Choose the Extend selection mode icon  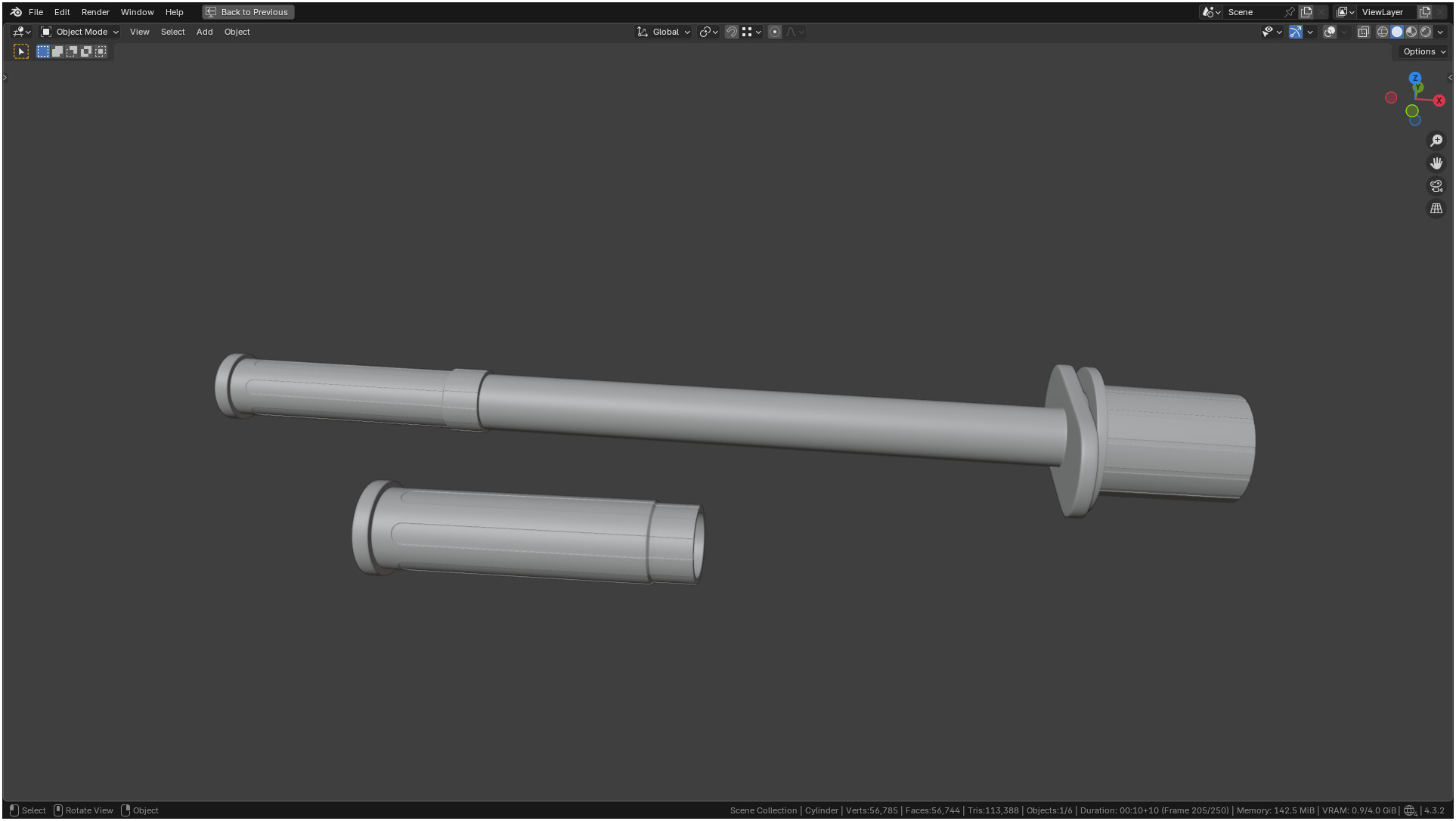pos(57,51)
